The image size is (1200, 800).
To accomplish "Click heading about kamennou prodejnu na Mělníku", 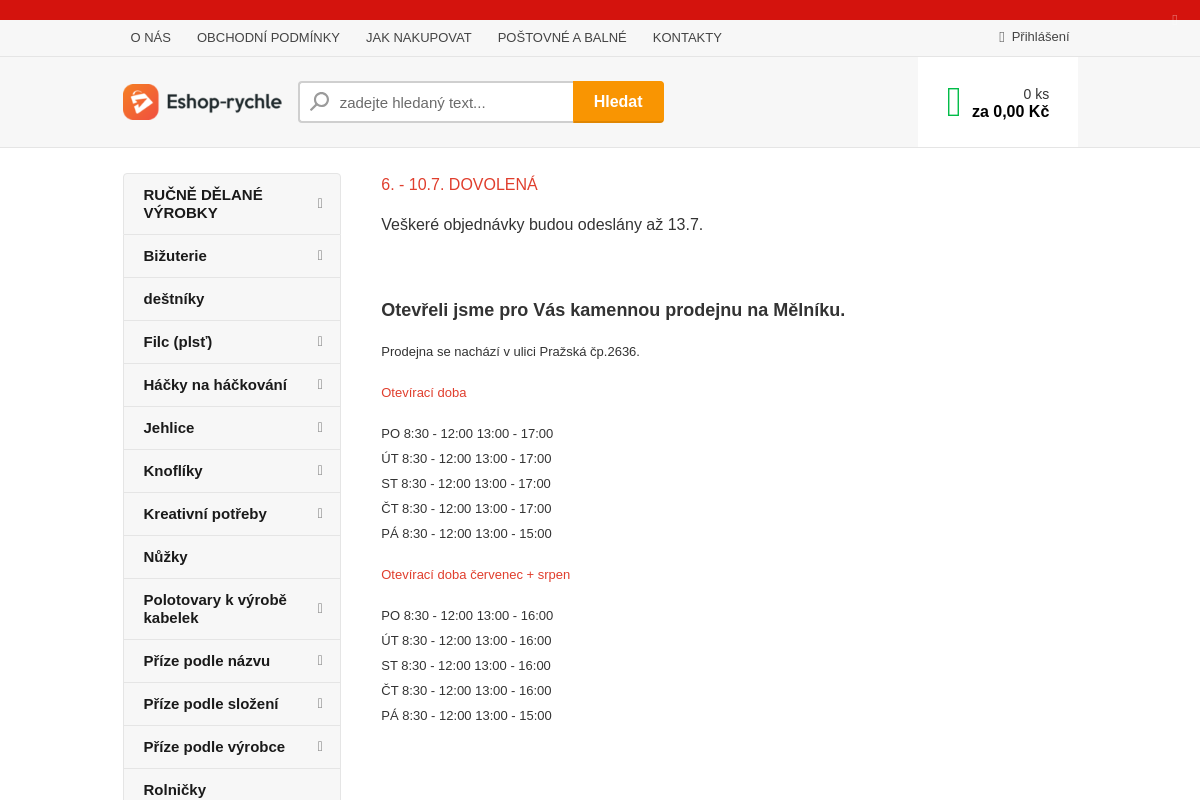I will (613, 310).
